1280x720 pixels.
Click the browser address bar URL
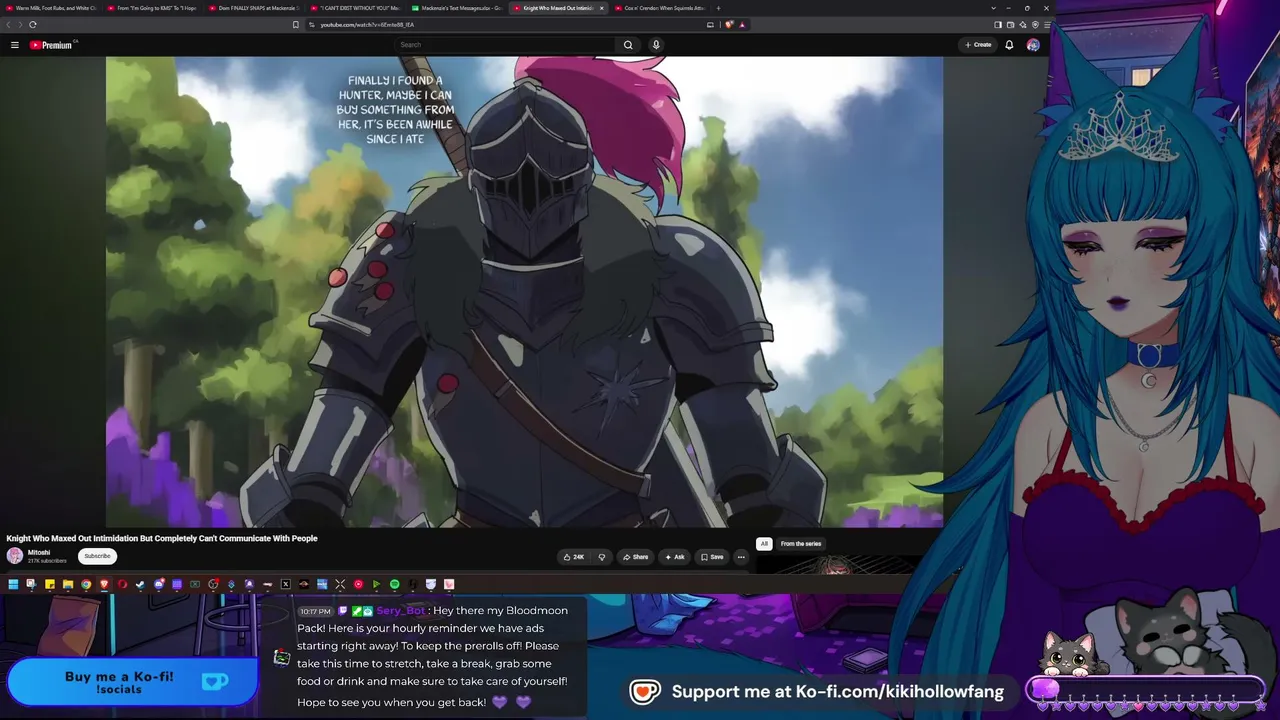coord(367,24)
